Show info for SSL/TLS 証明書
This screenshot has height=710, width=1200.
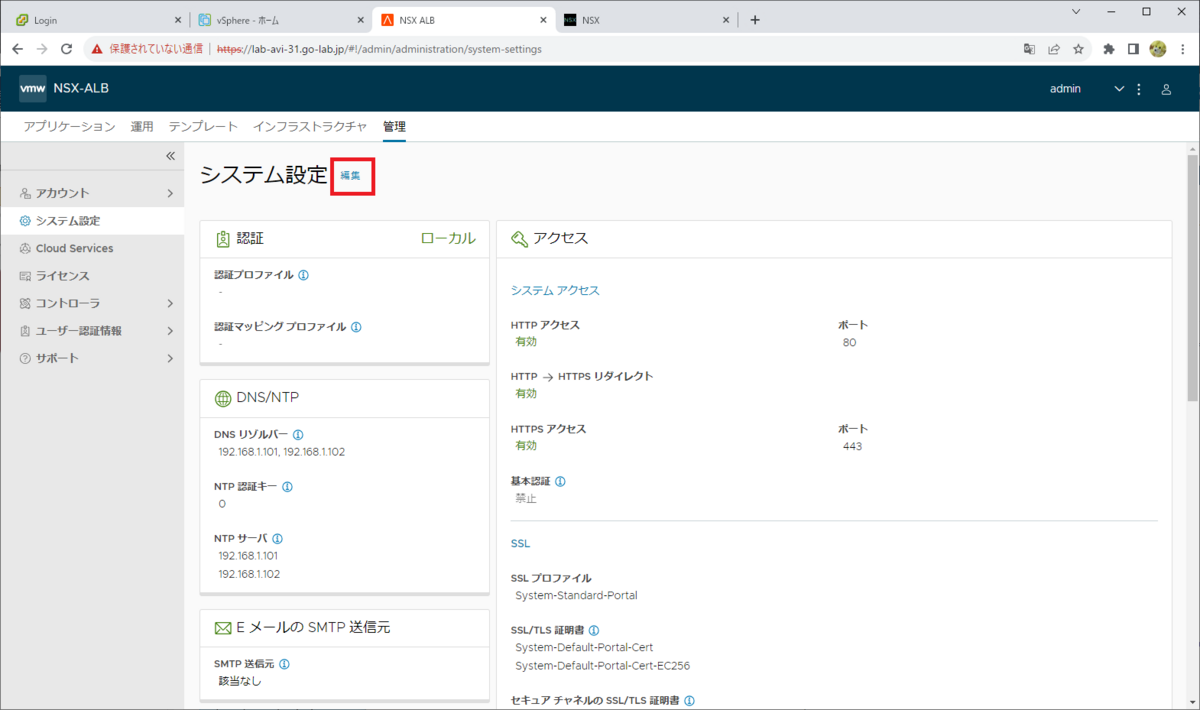click(594, 630)
